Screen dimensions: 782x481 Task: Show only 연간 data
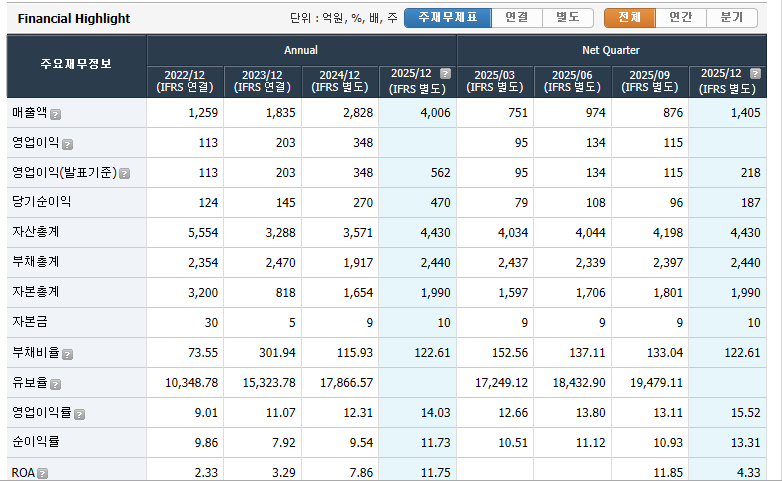click(680, 18)
